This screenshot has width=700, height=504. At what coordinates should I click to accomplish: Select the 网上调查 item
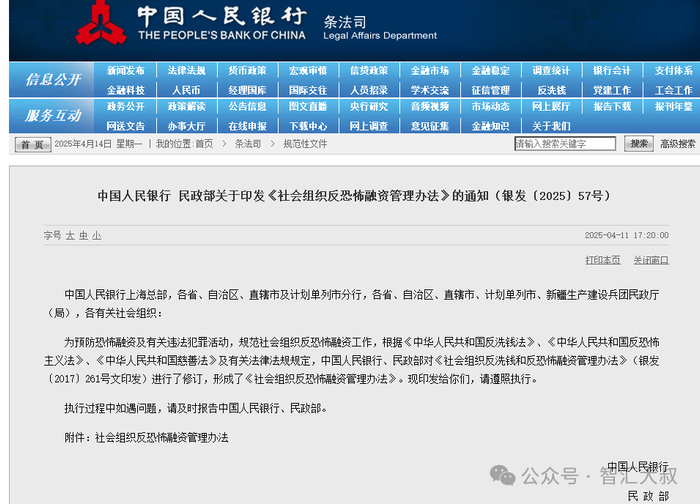point(369,126)
